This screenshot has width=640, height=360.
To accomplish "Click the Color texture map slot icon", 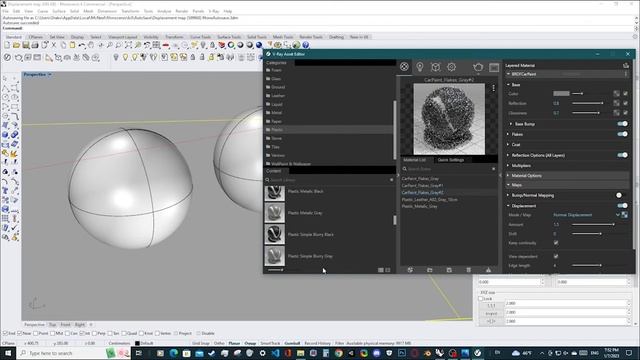I will [616, 93].
